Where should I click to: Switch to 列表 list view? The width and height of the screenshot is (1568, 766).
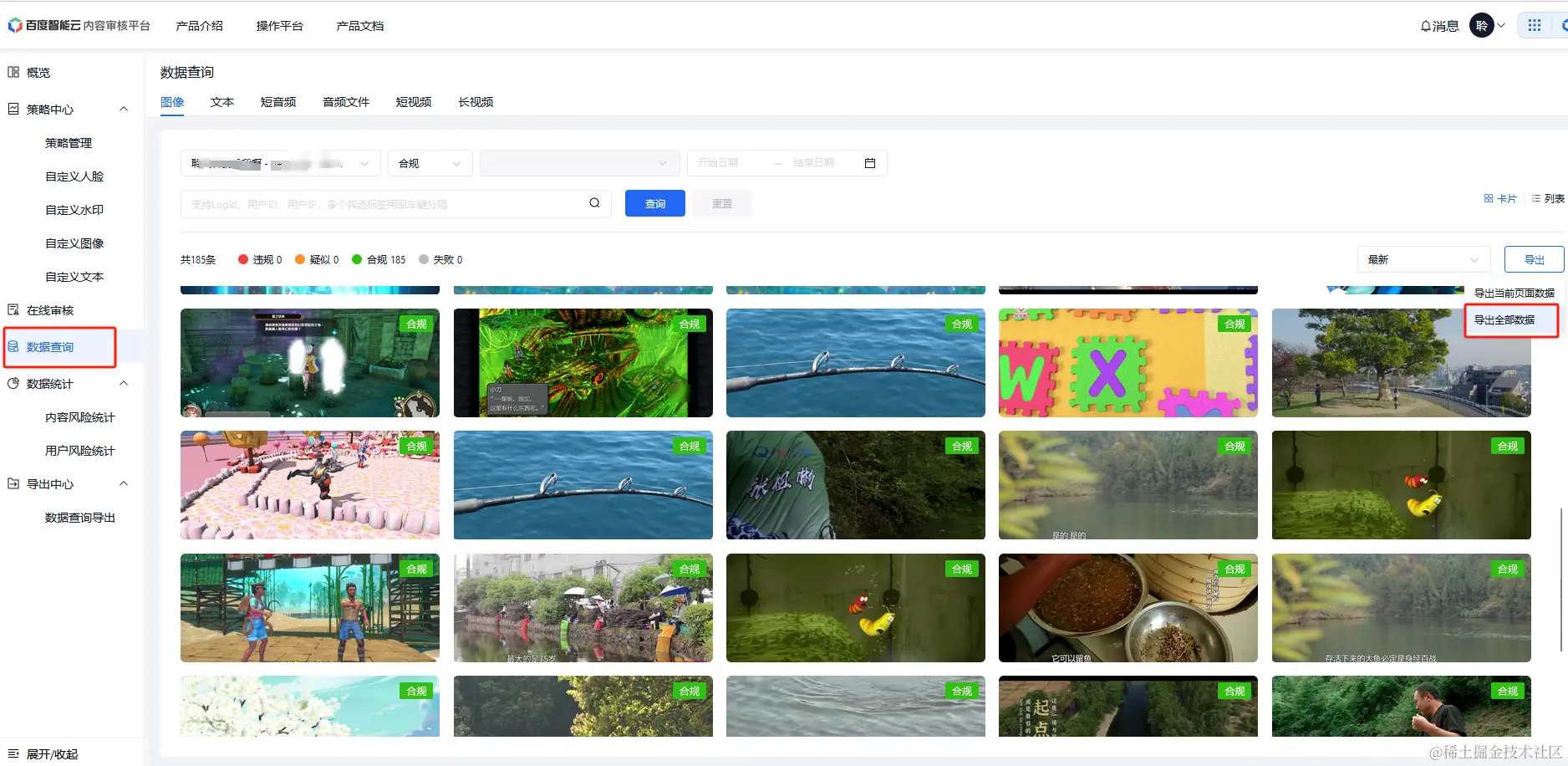pos(1548,199)
